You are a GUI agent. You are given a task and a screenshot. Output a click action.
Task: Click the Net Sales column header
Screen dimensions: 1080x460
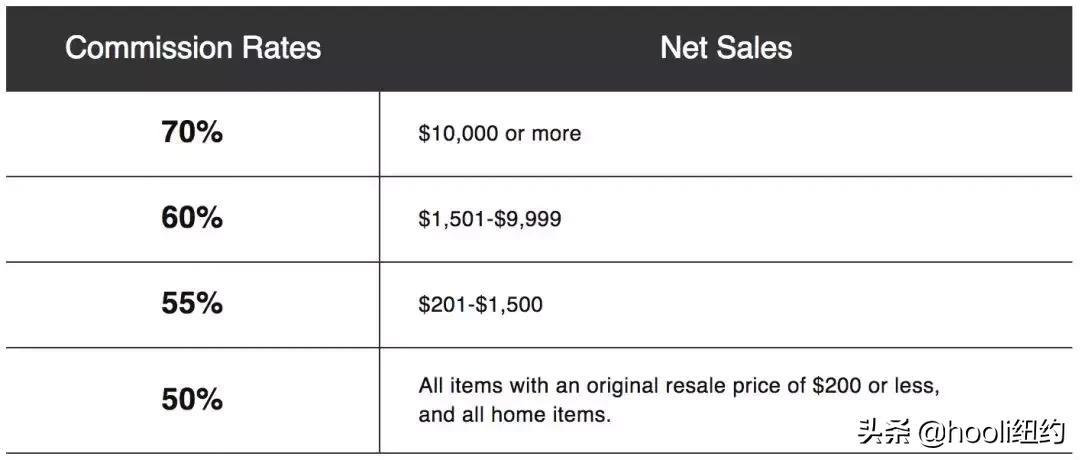(x=726, y=48)
